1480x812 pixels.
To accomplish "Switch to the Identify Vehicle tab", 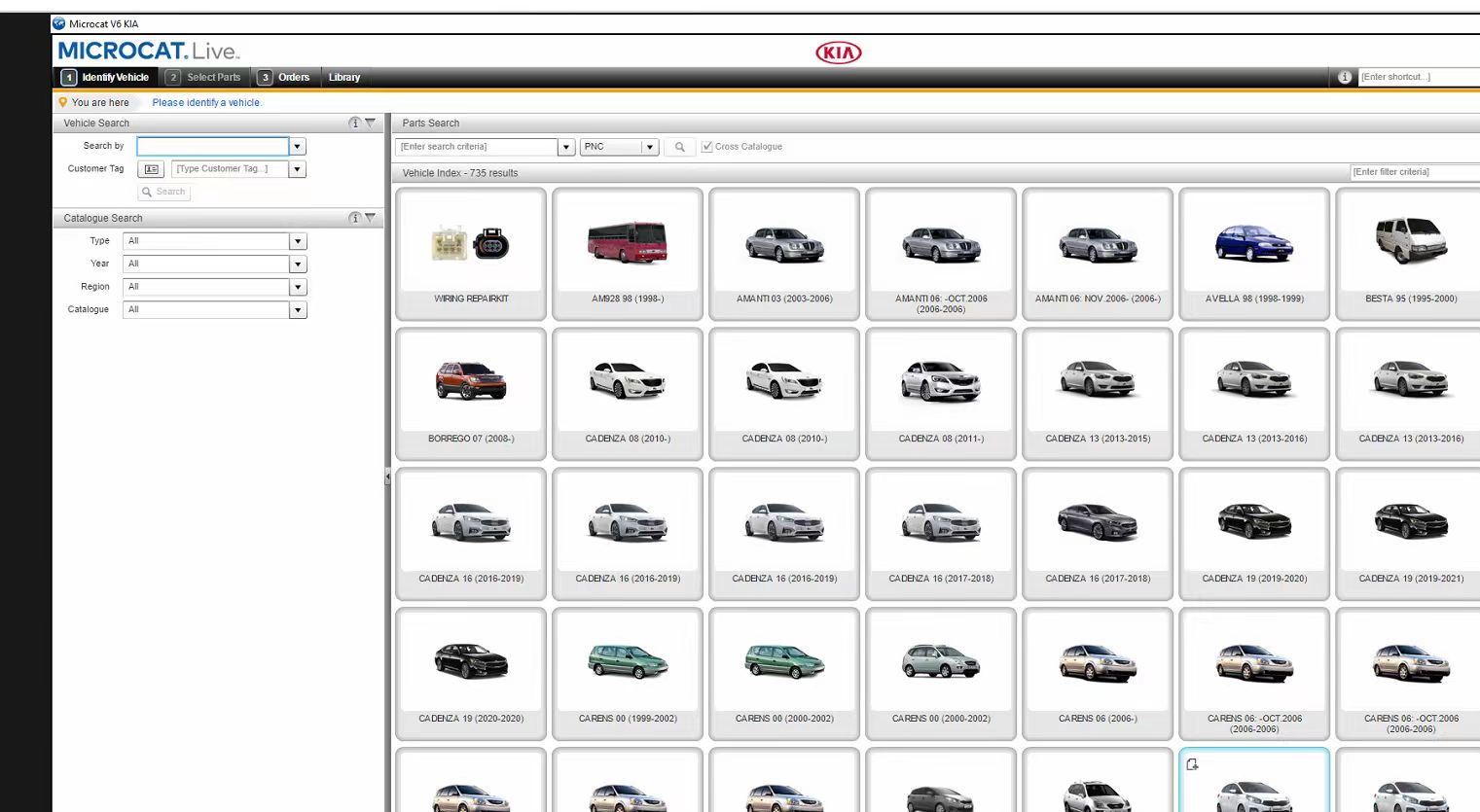I will [105, 77].
